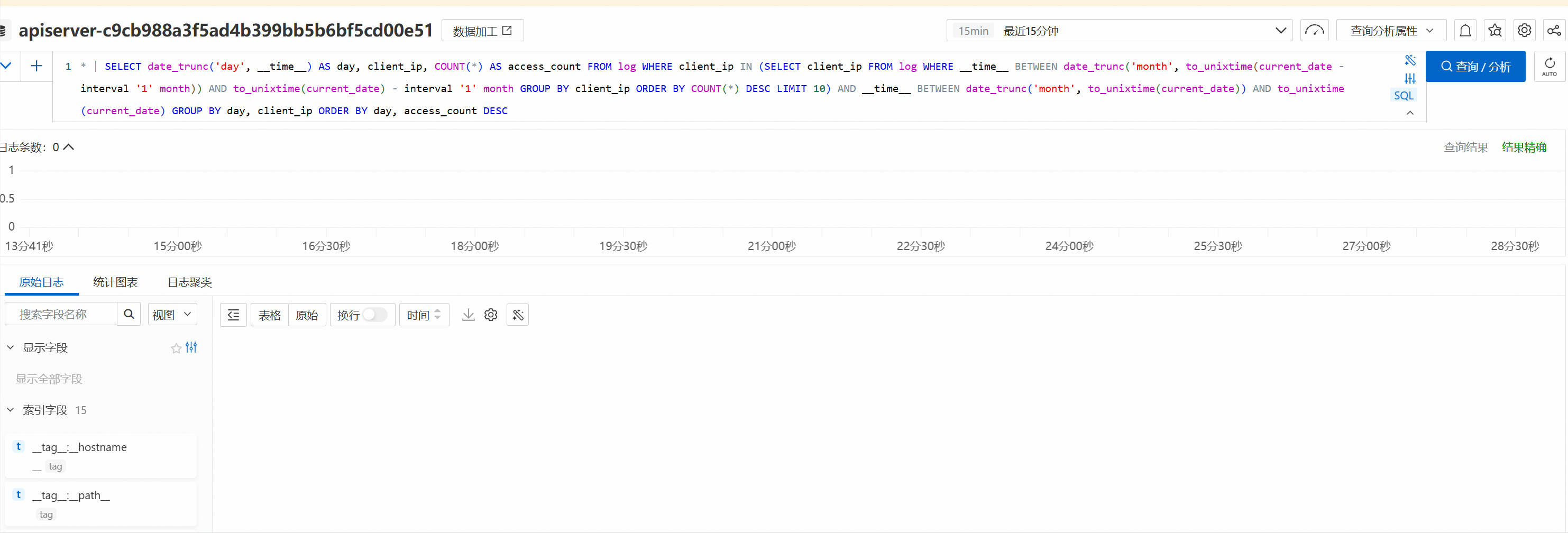Click the 25分30秒 timeline label
The width and height of the screenshot is (1568, 533).
click(1218, 246)
